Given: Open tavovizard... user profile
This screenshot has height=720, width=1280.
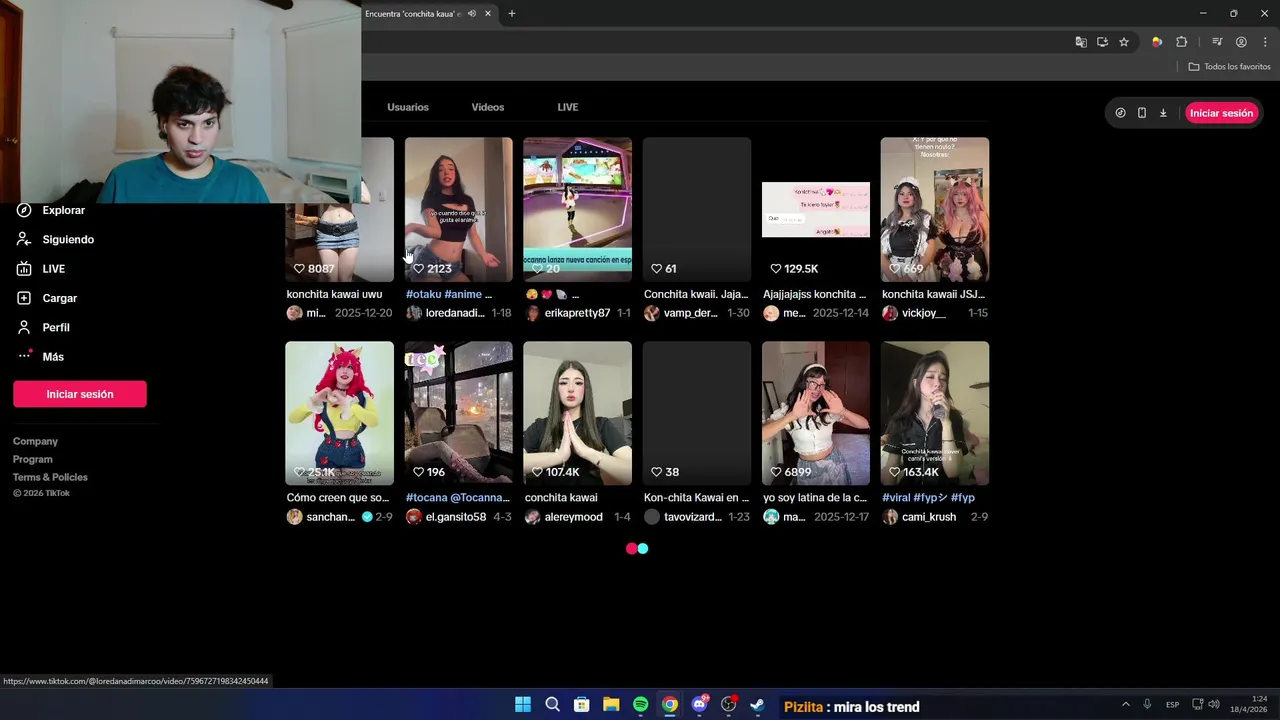Looking at the screenshot, I should point(693,517).
